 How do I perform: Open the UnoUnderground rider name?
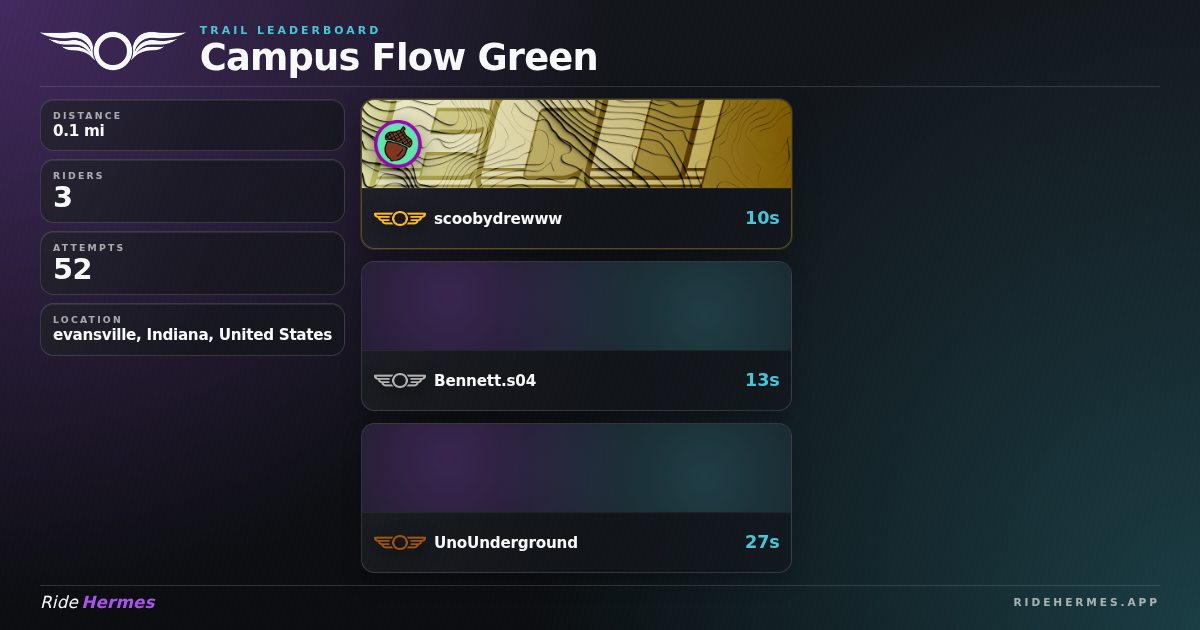(506, 542)
